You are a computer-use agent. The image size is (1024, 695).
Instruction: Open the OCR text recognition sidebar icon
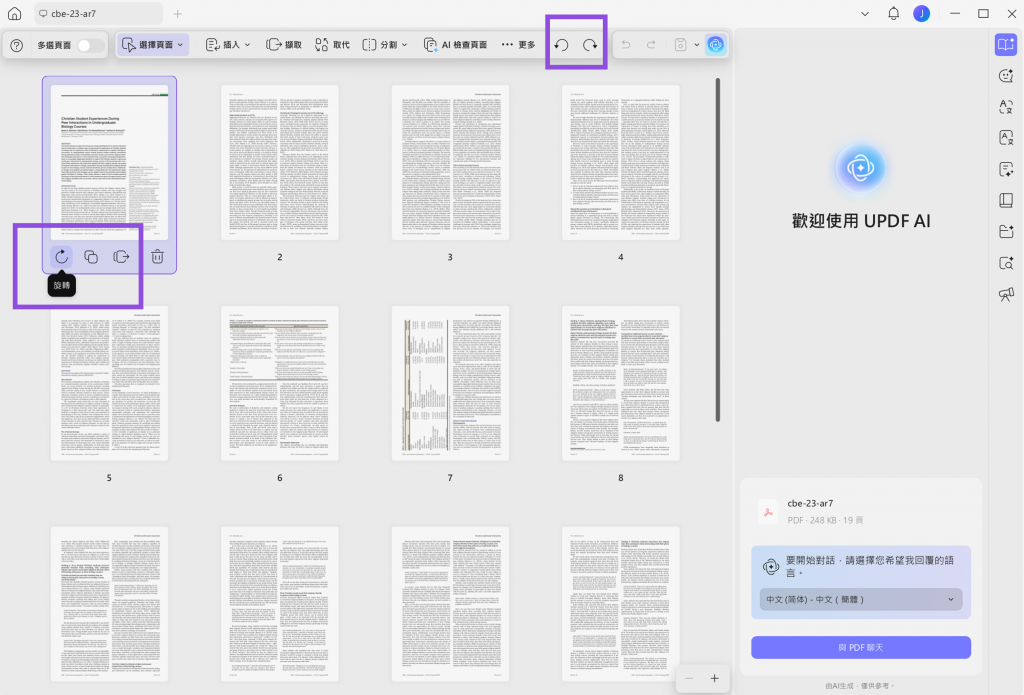[1006, 137]
